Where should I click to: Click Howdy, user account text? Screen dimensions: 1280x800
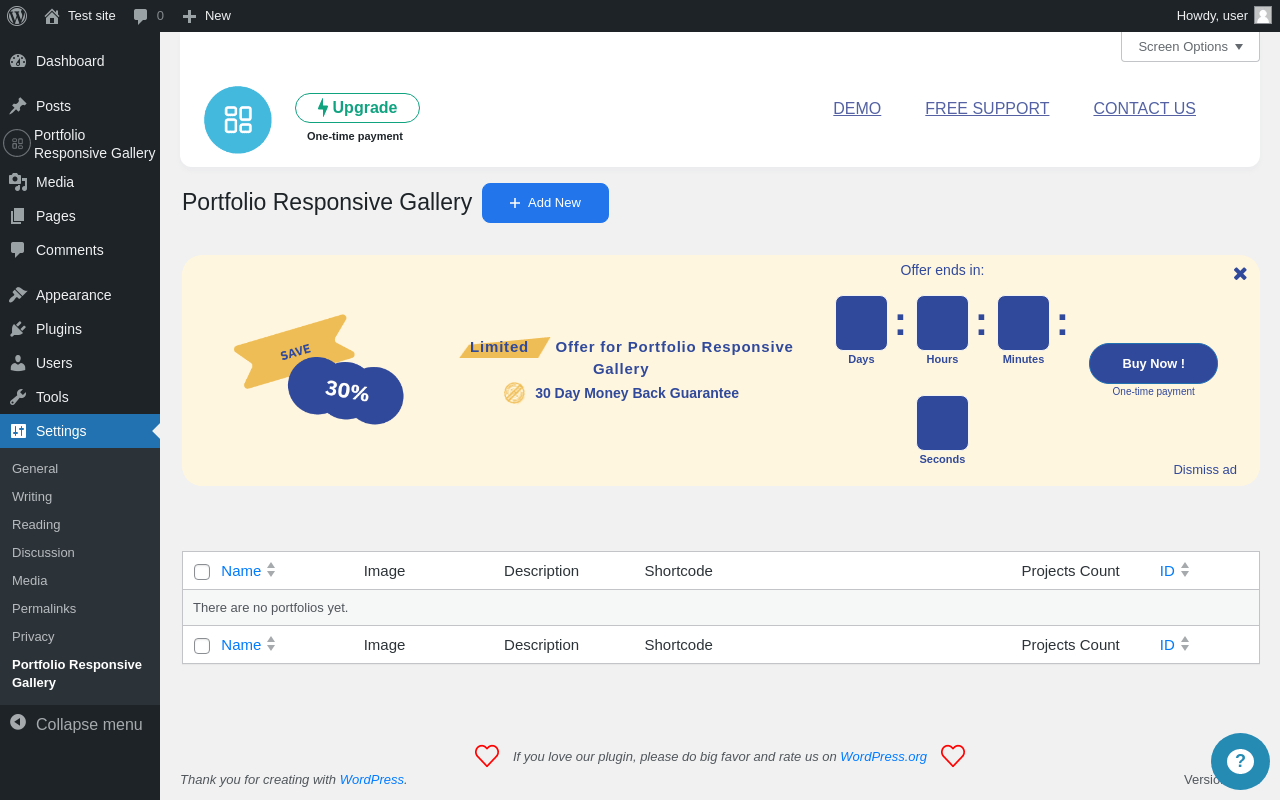pos(1212,15)
